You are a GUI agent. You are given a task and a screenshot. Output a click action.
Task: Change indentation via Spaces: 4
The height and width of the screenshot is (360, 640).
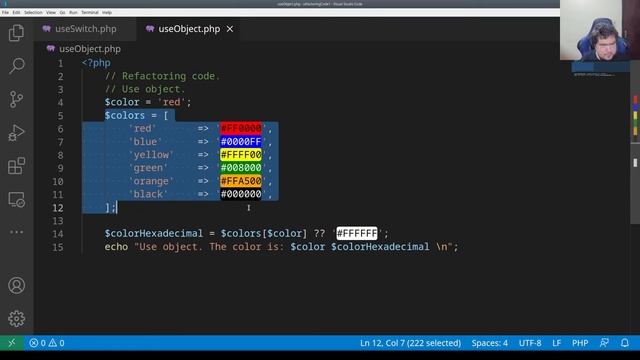click(490, 343)
